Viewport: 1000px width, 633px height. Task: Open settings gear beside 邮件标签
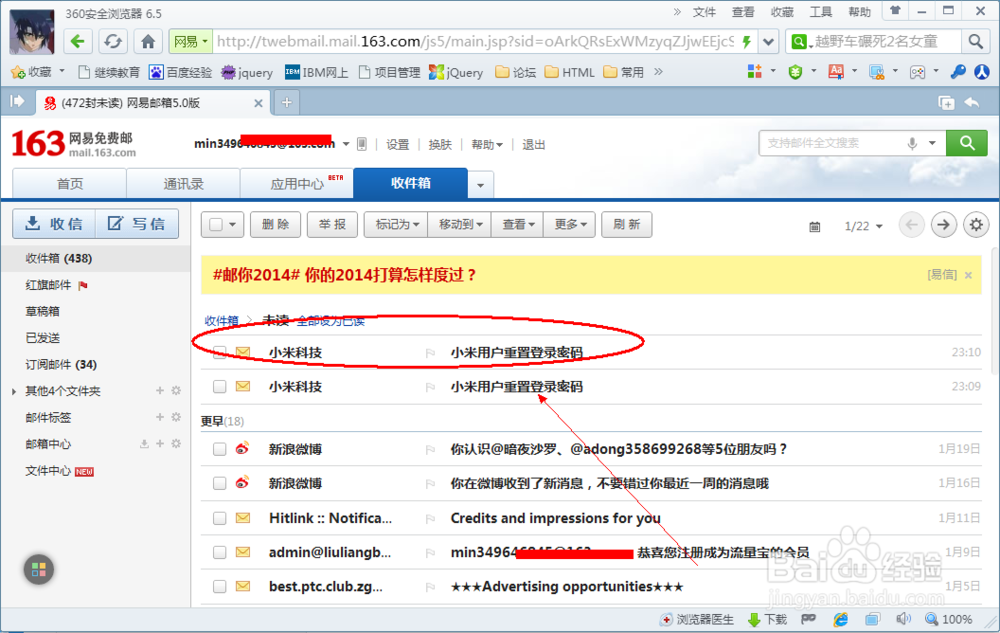(x=176, y=417)
